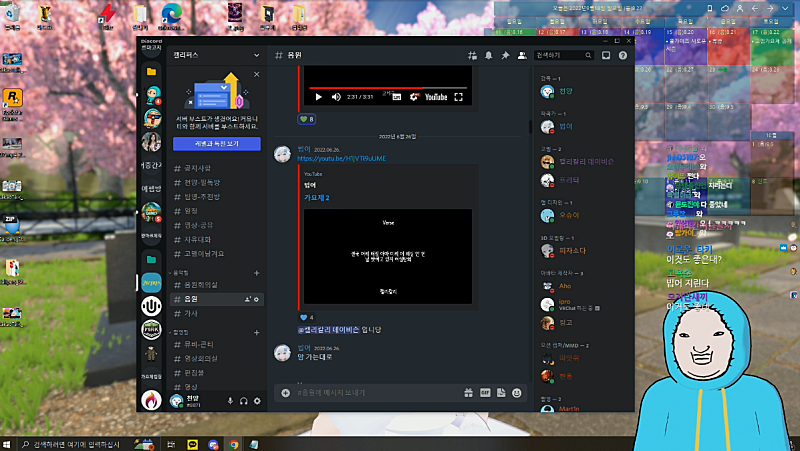Open notification settings bell icon

click(x=488, y=56)
